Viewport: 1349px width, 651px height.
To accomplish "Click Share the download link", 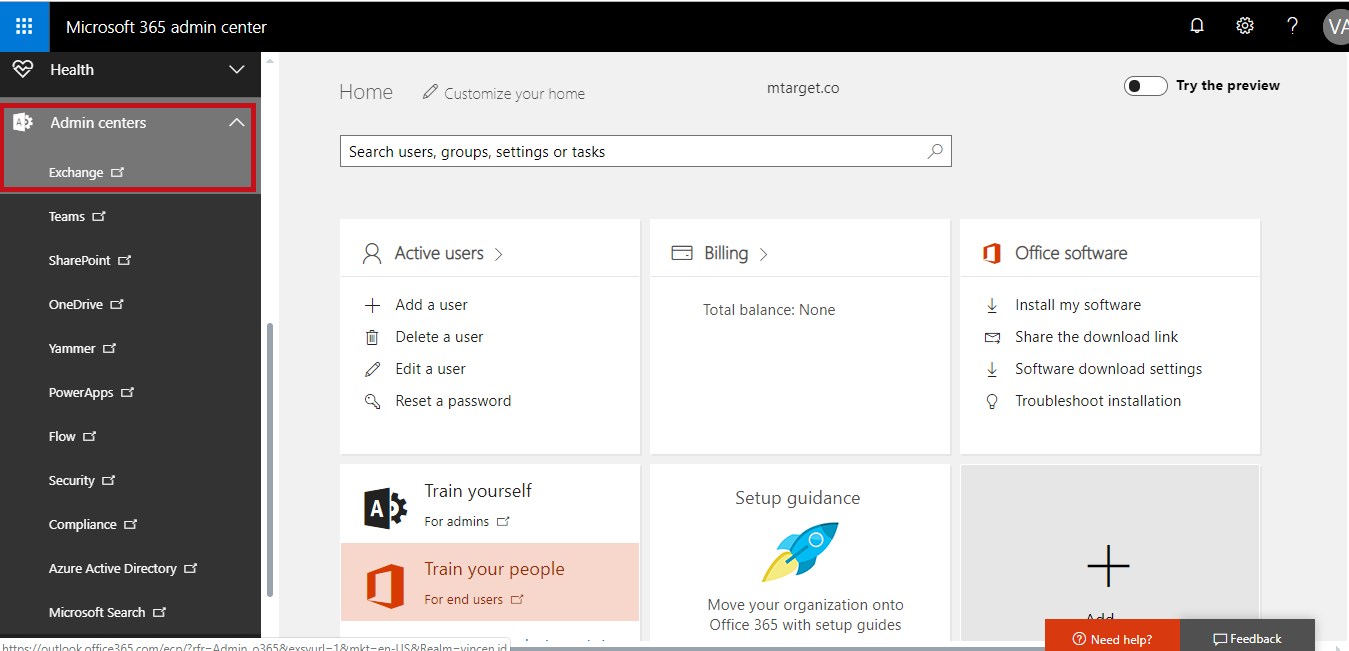I will [x=1097, y=337].
